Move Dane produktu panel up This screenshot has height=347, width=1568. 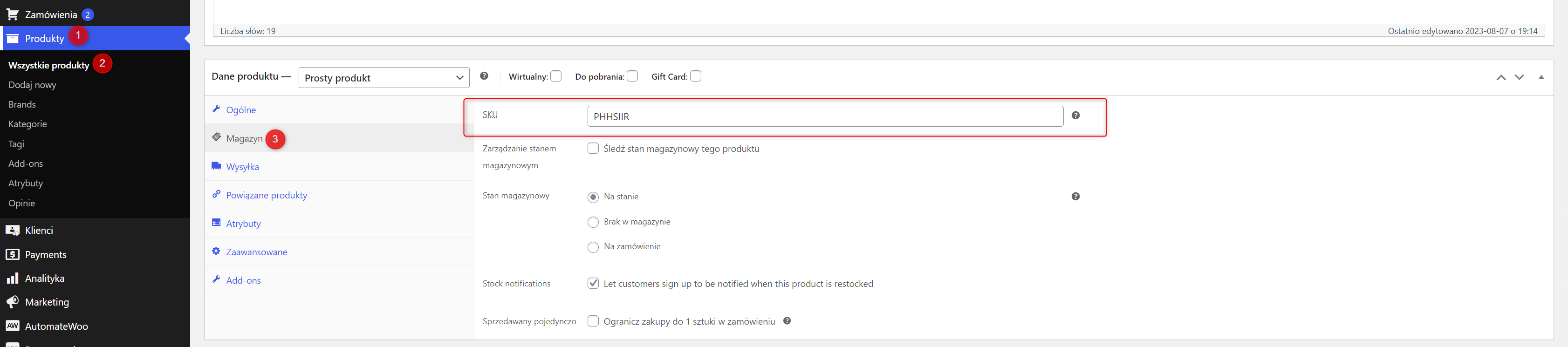tap(1501, 77)
